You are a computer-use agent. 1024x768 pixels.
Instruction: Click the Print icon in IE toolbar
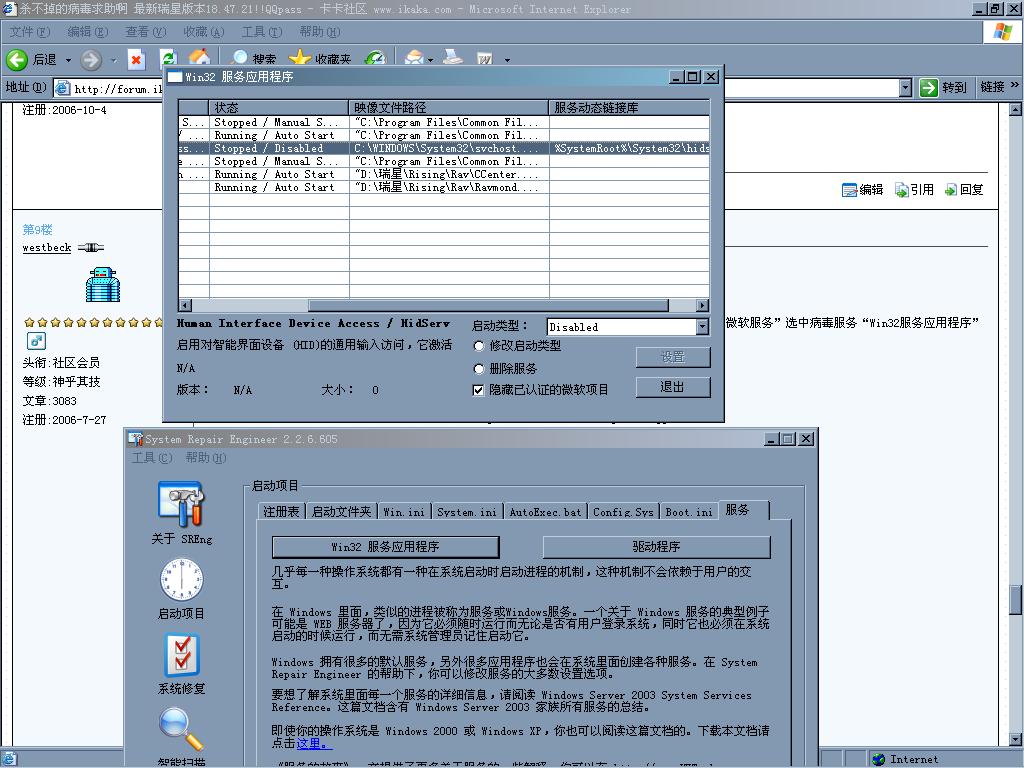click(x=453, y=59)
